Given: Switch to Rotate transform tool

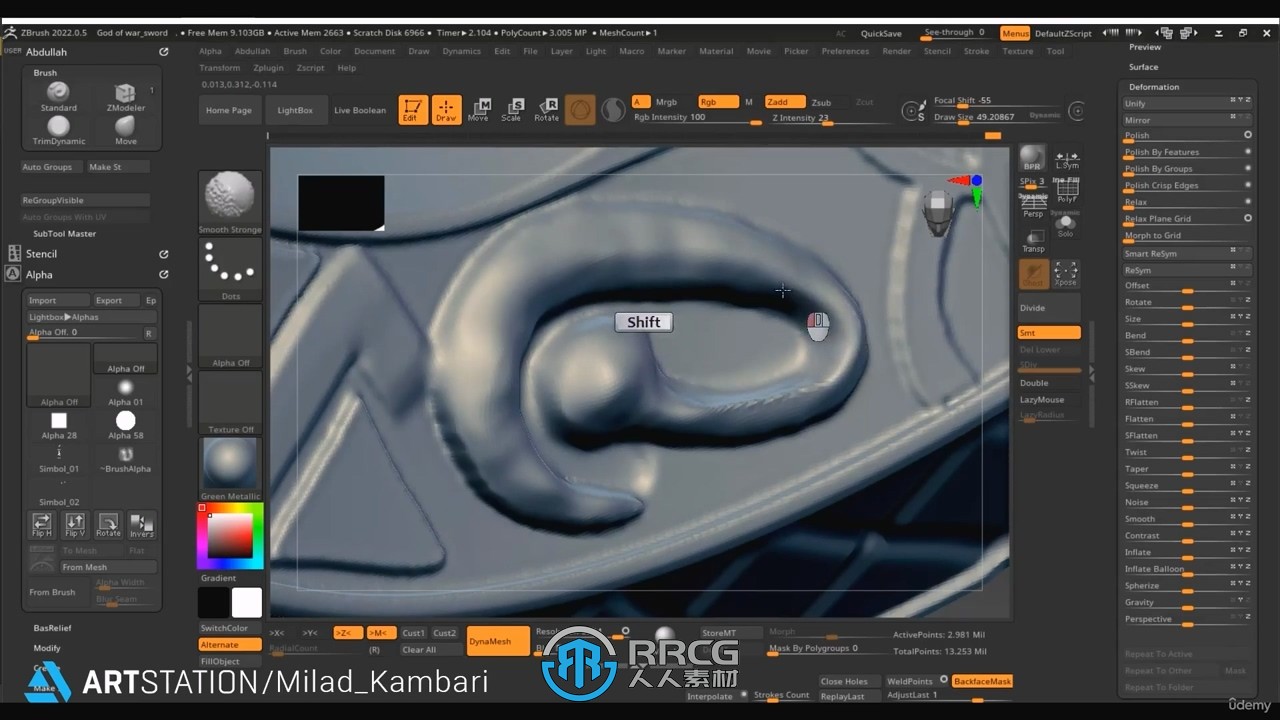Looking at the screenshot, I should (546, 110).
